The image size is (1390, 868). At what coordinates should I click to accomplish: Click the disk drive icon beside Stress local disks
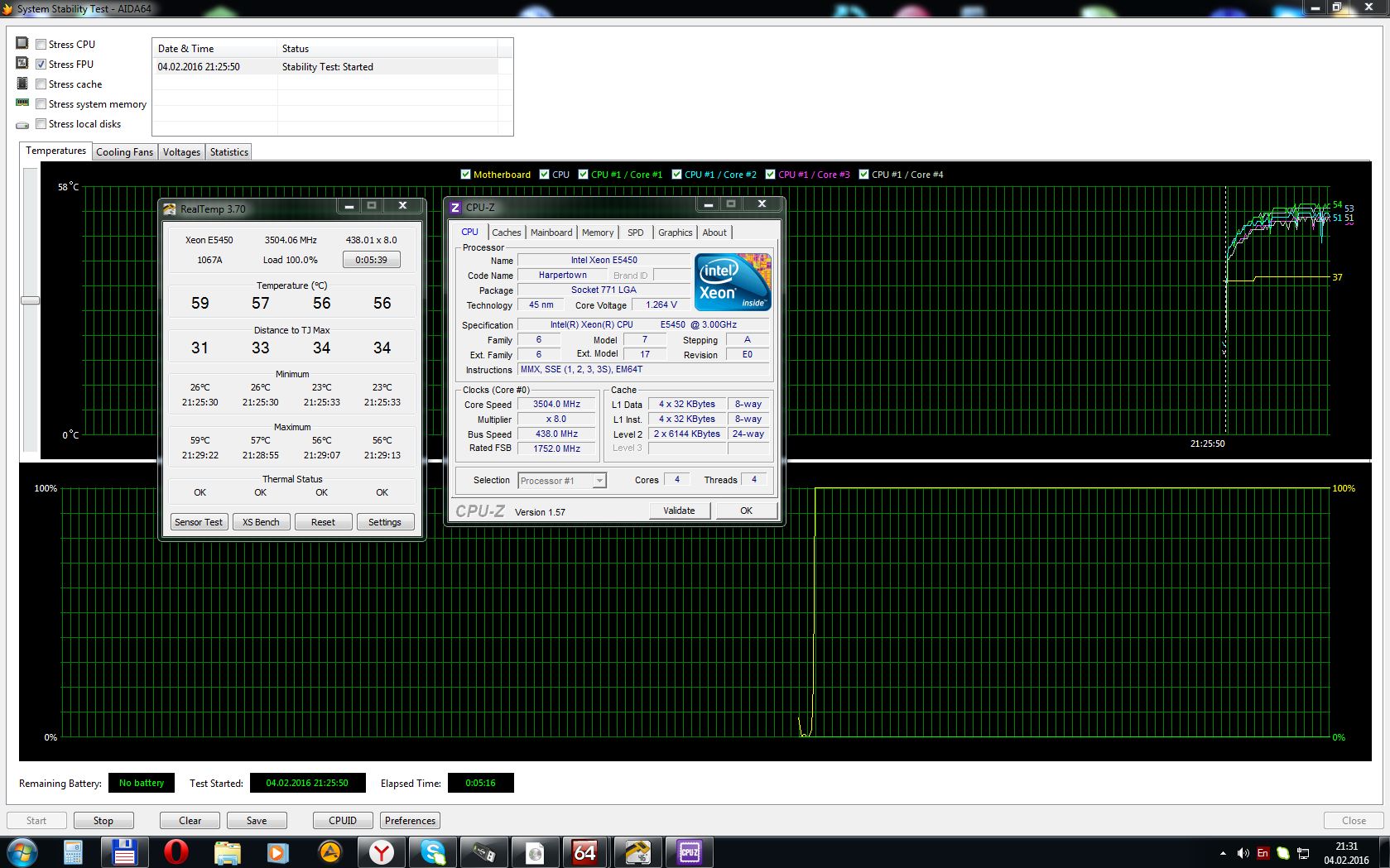22,125
